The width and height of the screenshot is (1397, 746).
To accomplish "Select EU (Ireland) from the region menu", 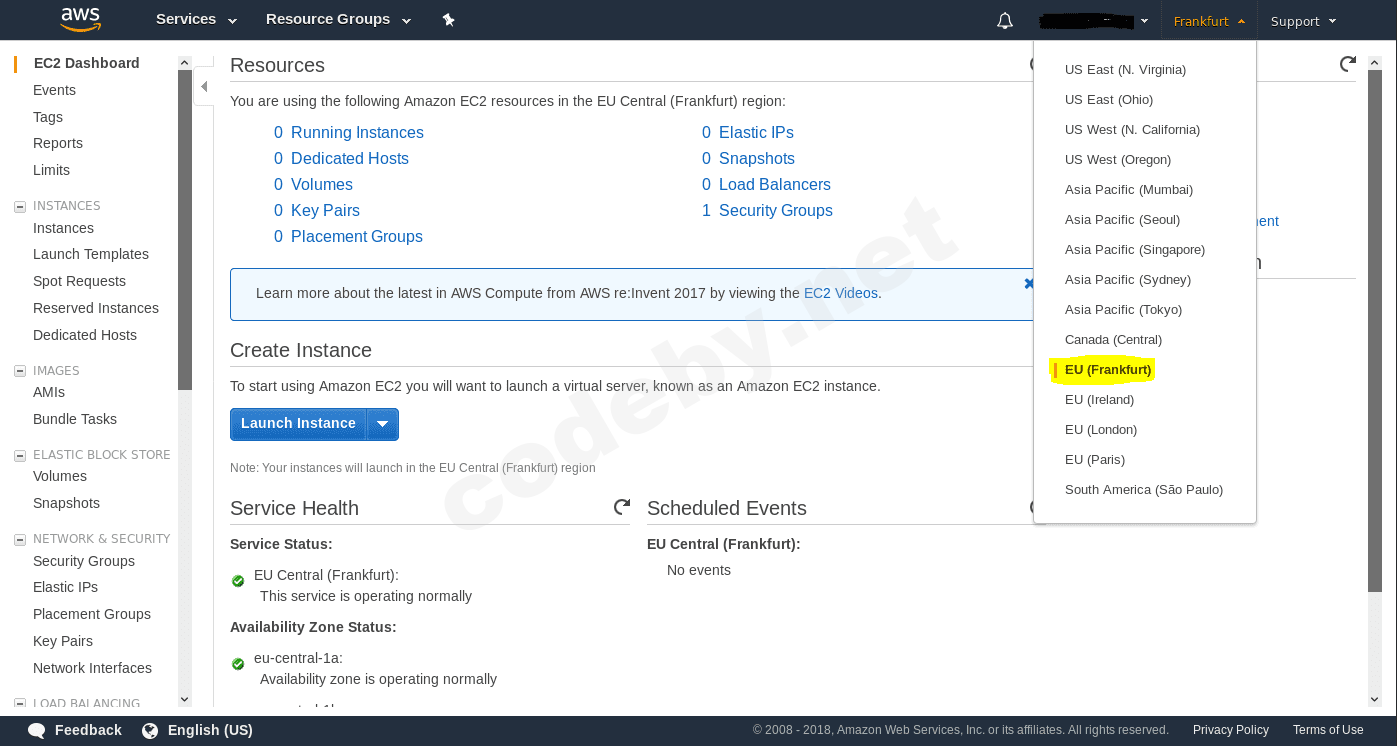I will [x=1099, y=399].
